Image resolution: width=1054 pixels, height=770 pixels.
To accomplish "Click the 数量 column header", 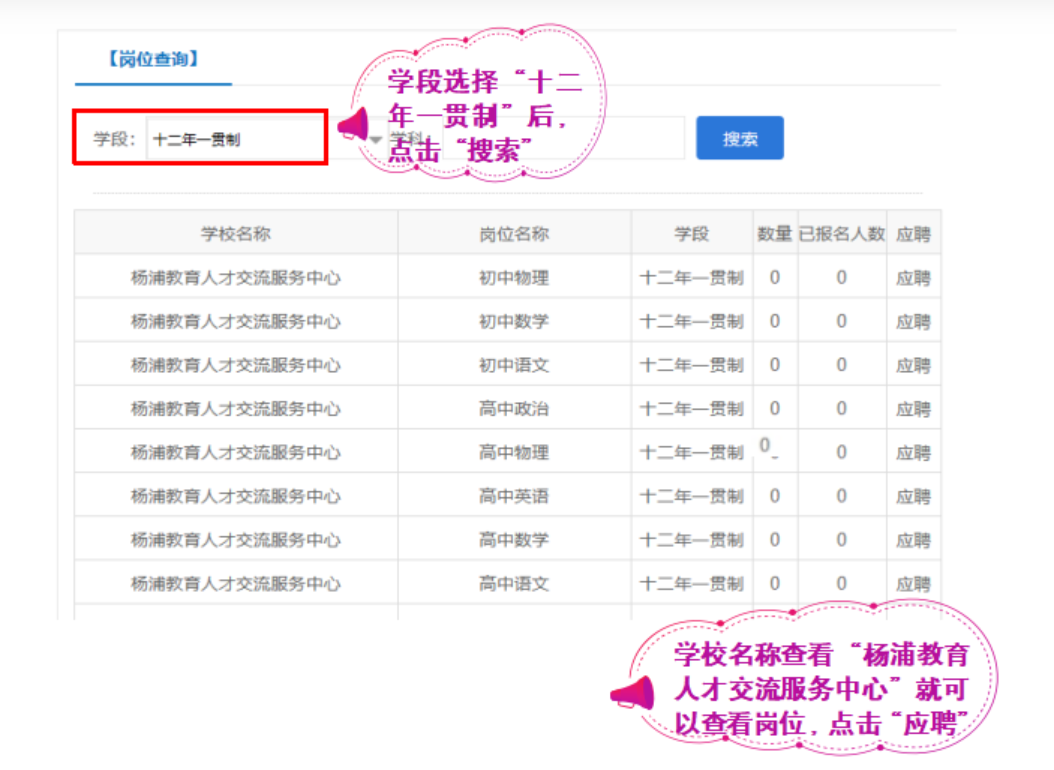I will [774, 234].
